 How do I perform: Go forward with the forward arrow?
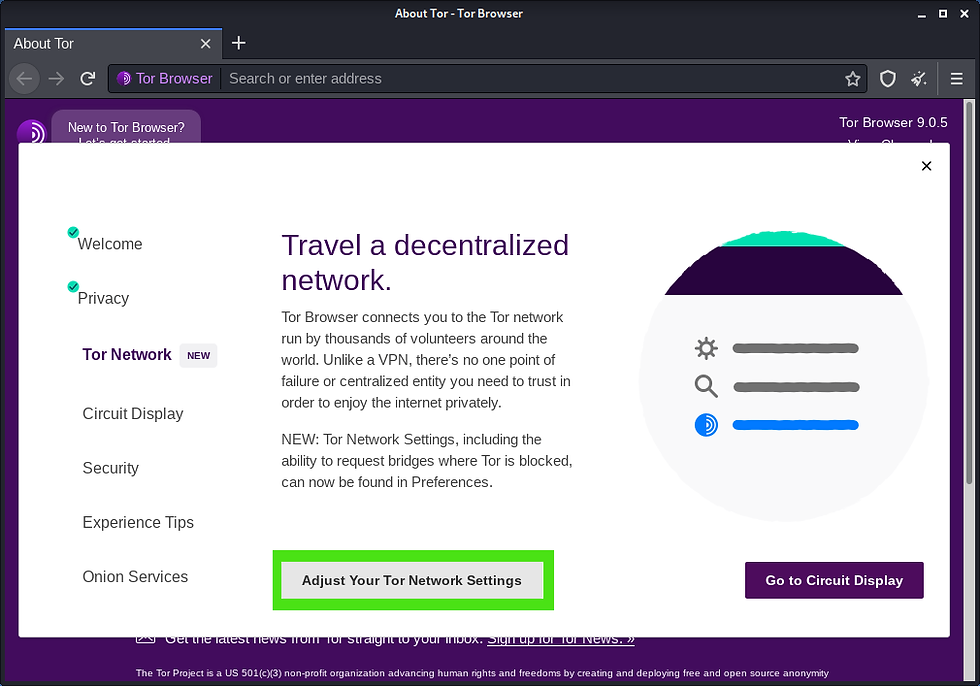56,79
